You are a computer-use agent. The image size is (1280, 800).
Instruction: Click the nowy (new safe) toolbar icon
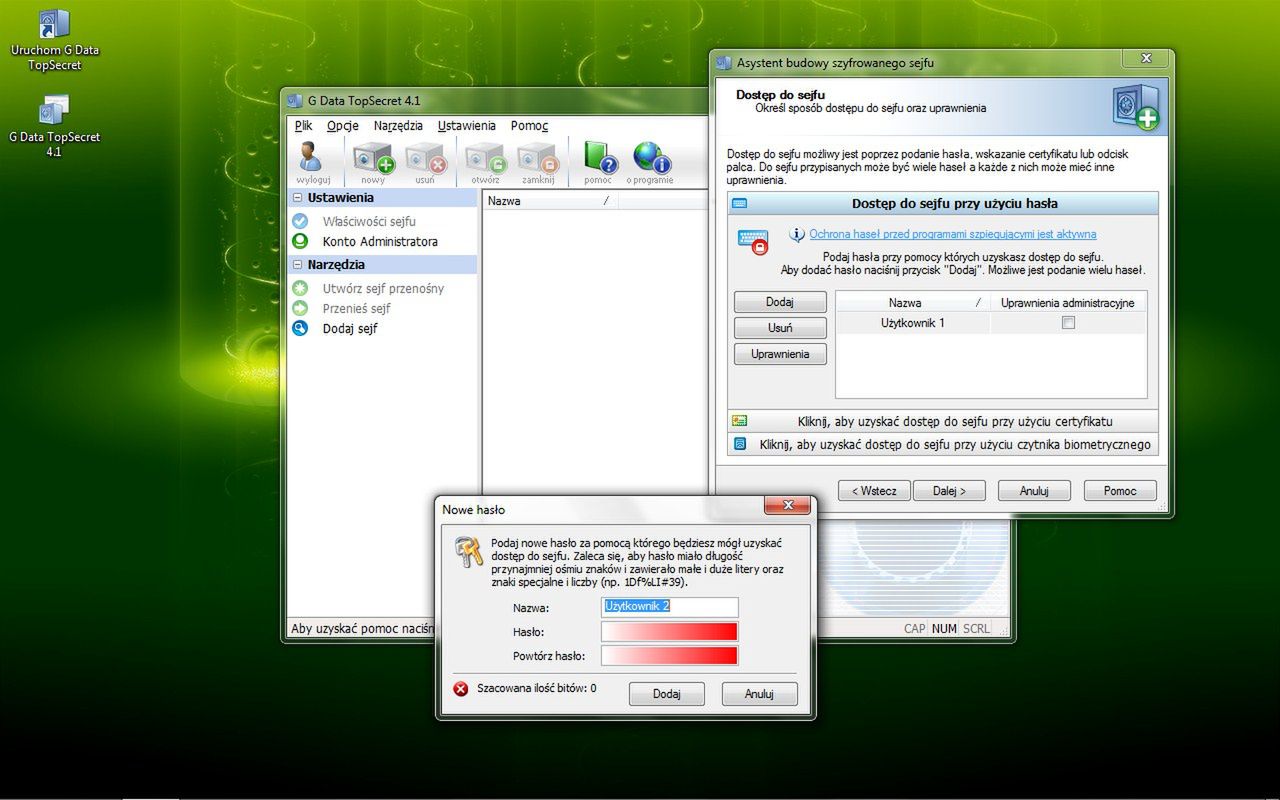(x=373, y=161)
